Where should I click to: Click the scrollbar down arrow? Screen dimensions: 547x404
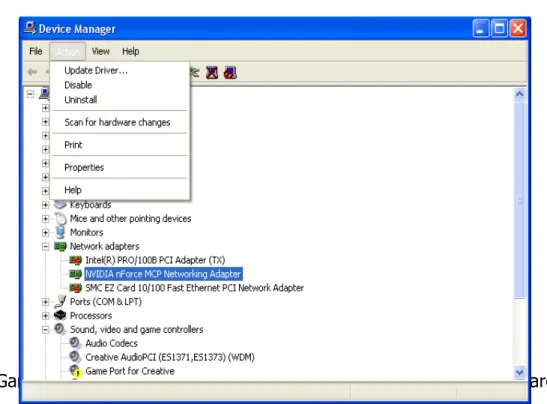pyautogui.click(x=519, y=373)
